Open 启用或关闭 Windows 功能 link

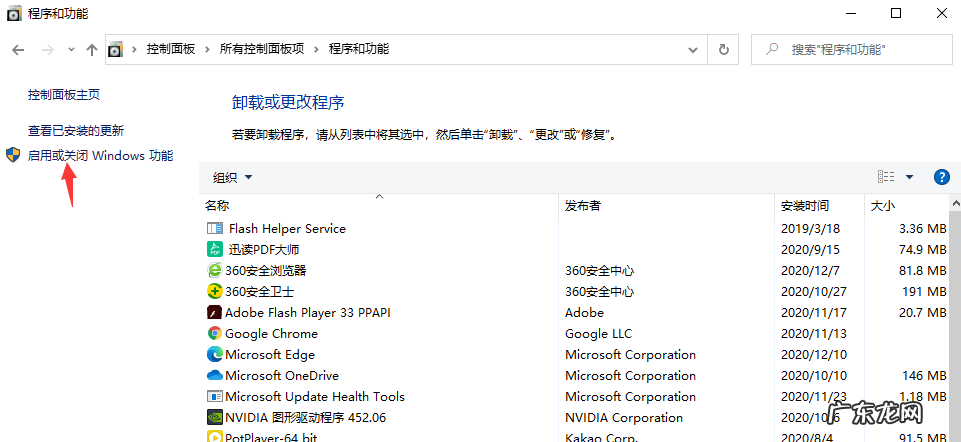101,156
